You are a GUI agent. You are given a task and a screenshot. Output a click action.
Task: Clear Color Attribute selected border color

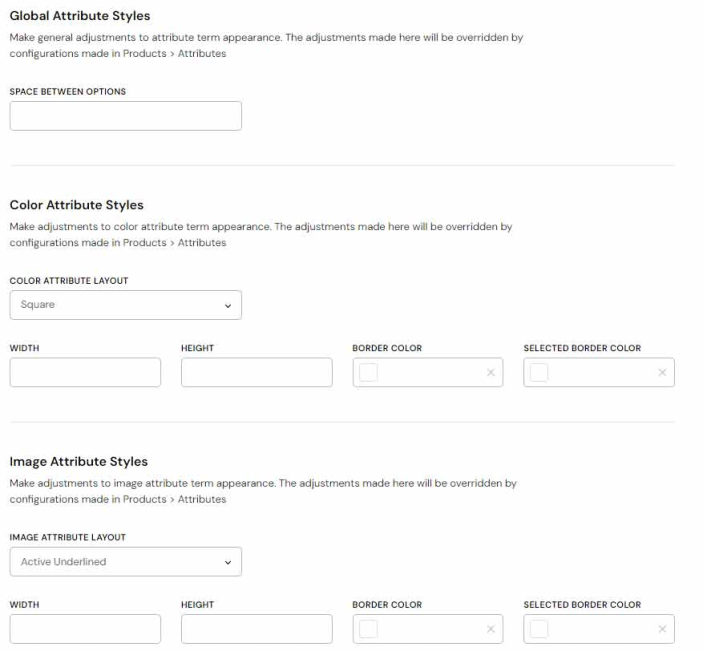tap(662, 373)
